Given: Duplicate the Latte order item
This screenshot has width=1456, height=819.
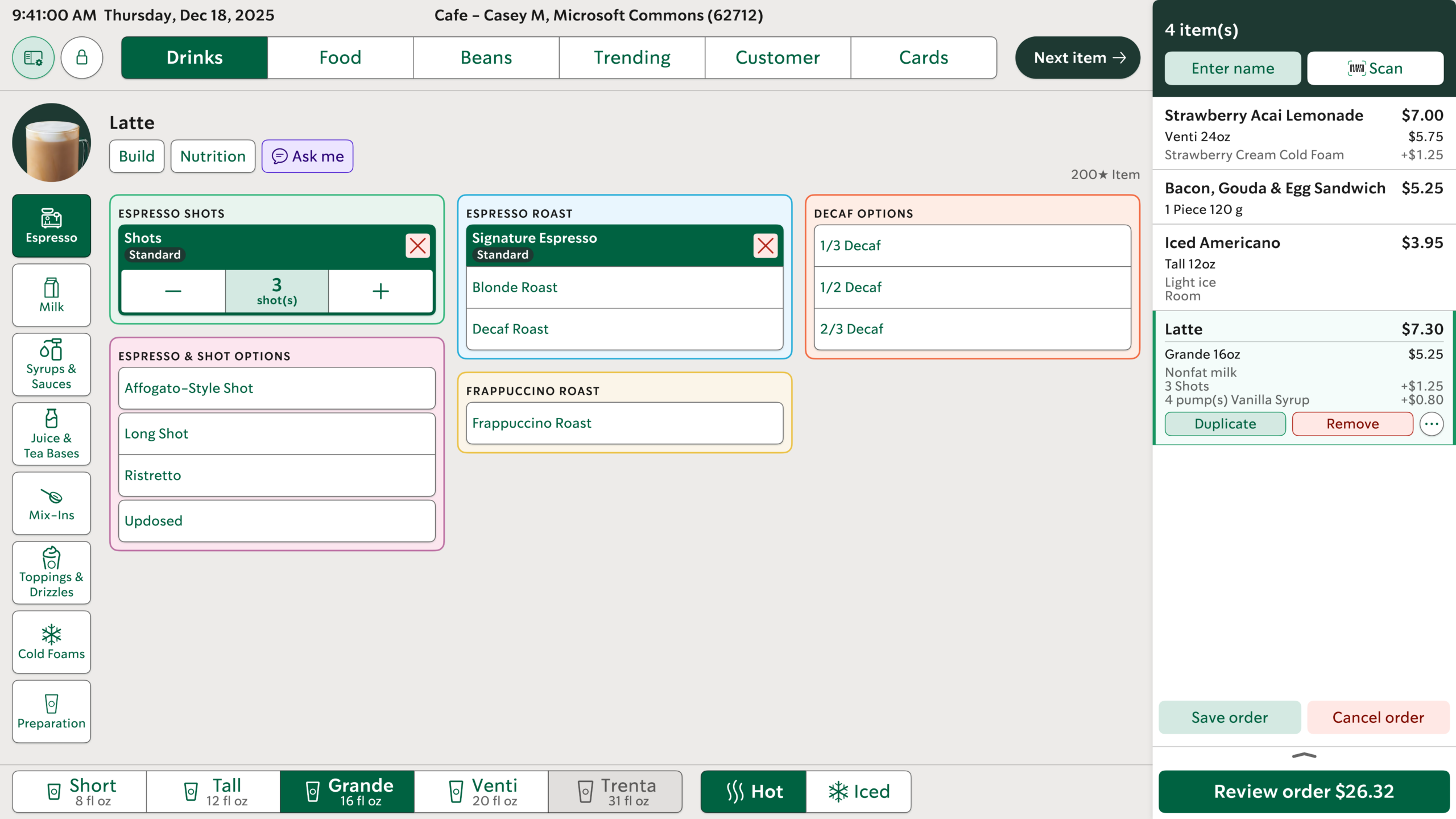Looking at the screenshot, I should (x=1225, y=424).
